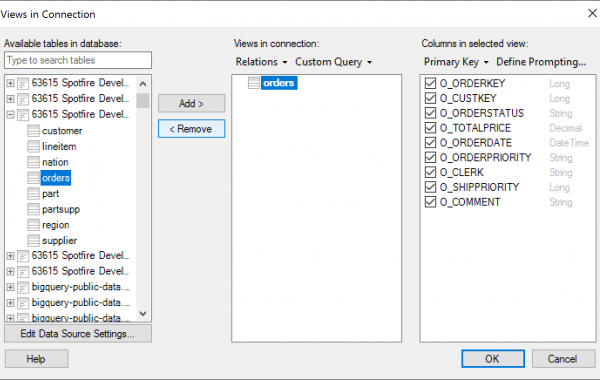Click the < Remove button
The image size is (600, 380).
(191, 129)
